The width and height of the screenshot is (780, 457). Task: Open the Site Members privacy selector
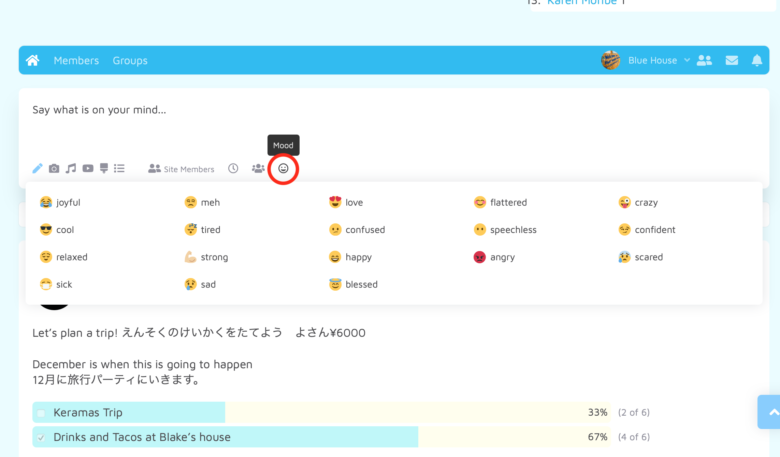181,169
